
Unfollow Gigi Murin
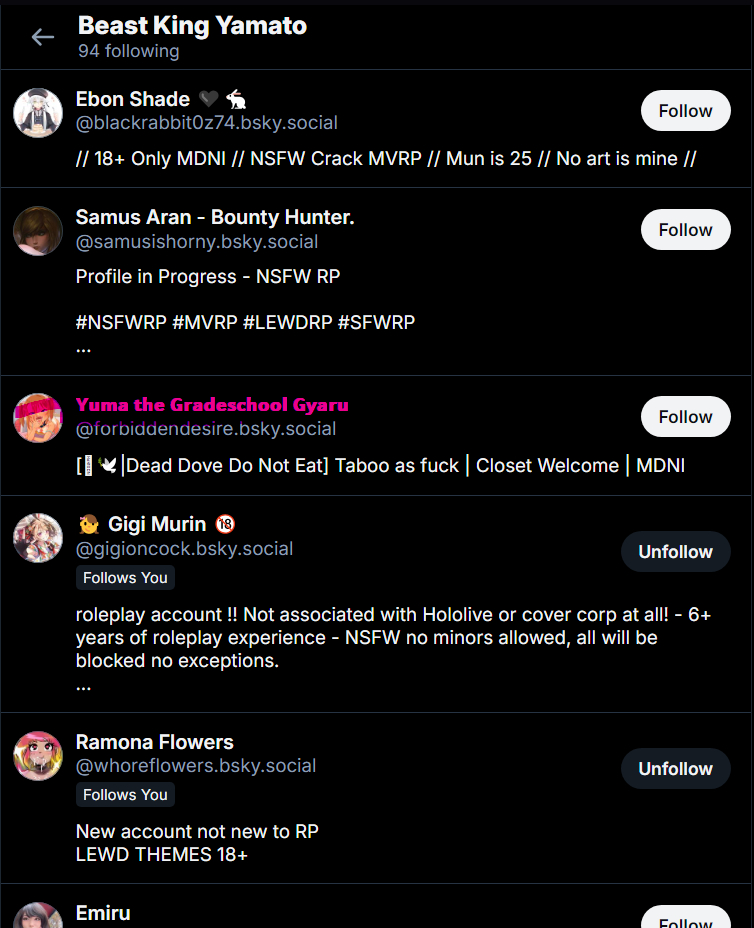675,552
